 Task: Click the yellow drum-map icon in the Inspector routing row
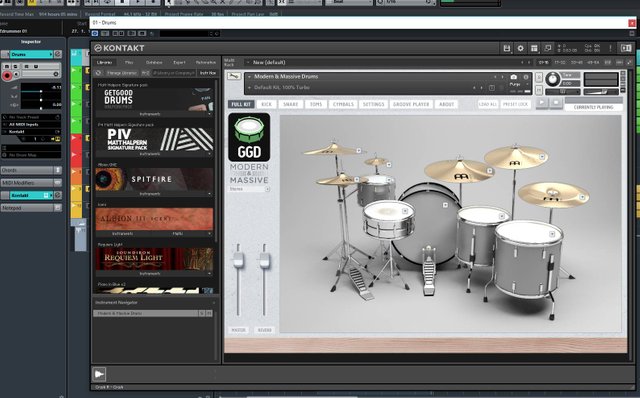tap(57, 139)
